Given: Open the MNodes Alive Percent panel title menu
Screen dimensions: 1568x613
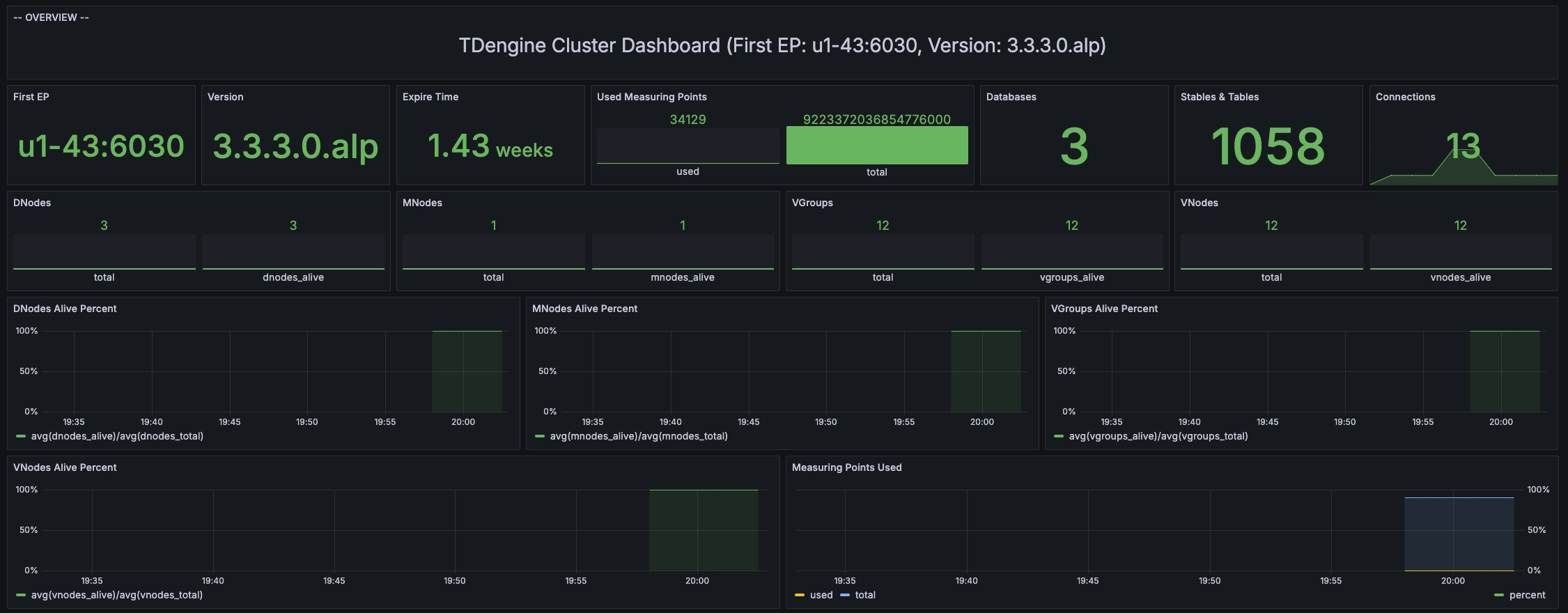Looking at the screenshot, I should tap(584, 309).
